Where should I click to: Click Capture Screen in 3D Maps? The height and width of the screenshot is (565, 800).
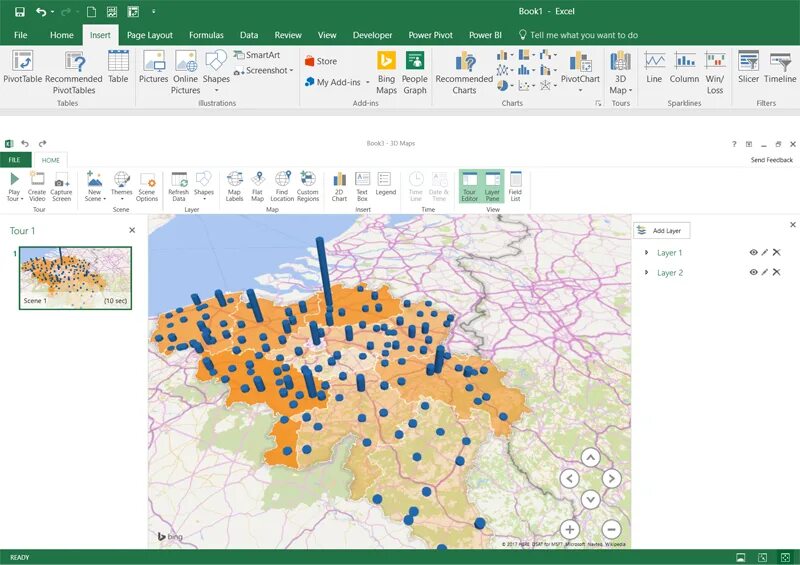pyautogui.click(x=61, y=187)
